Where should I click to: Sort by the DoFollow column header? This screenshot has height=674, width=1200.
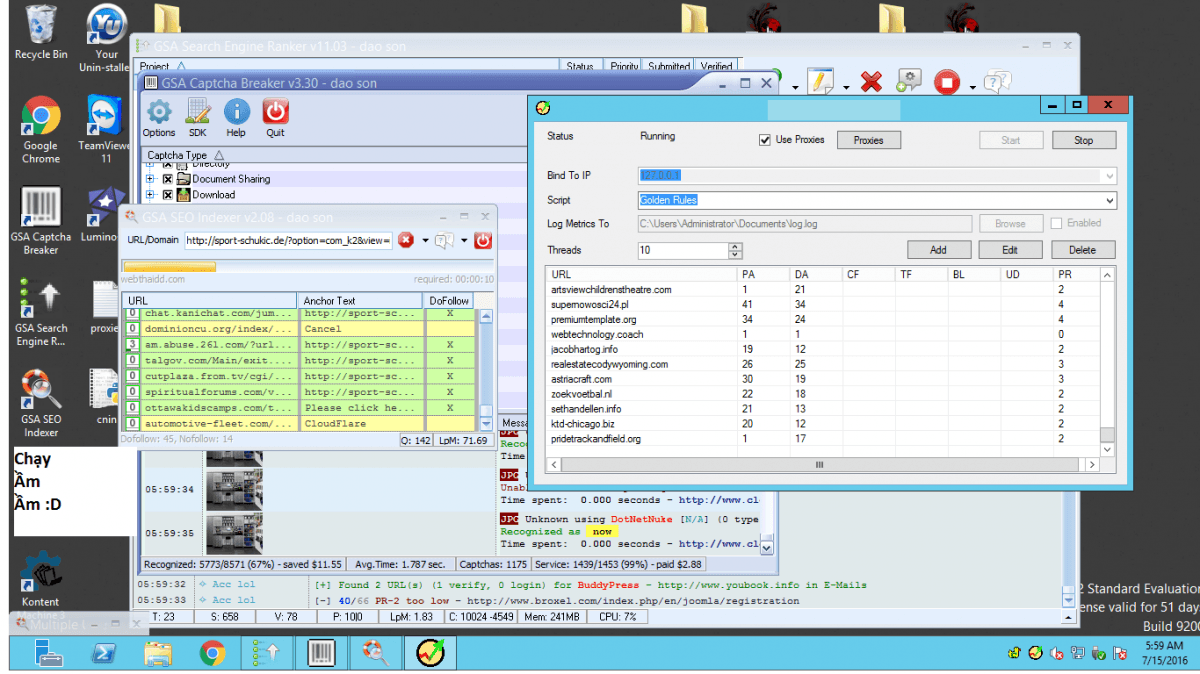pos(450,300)
